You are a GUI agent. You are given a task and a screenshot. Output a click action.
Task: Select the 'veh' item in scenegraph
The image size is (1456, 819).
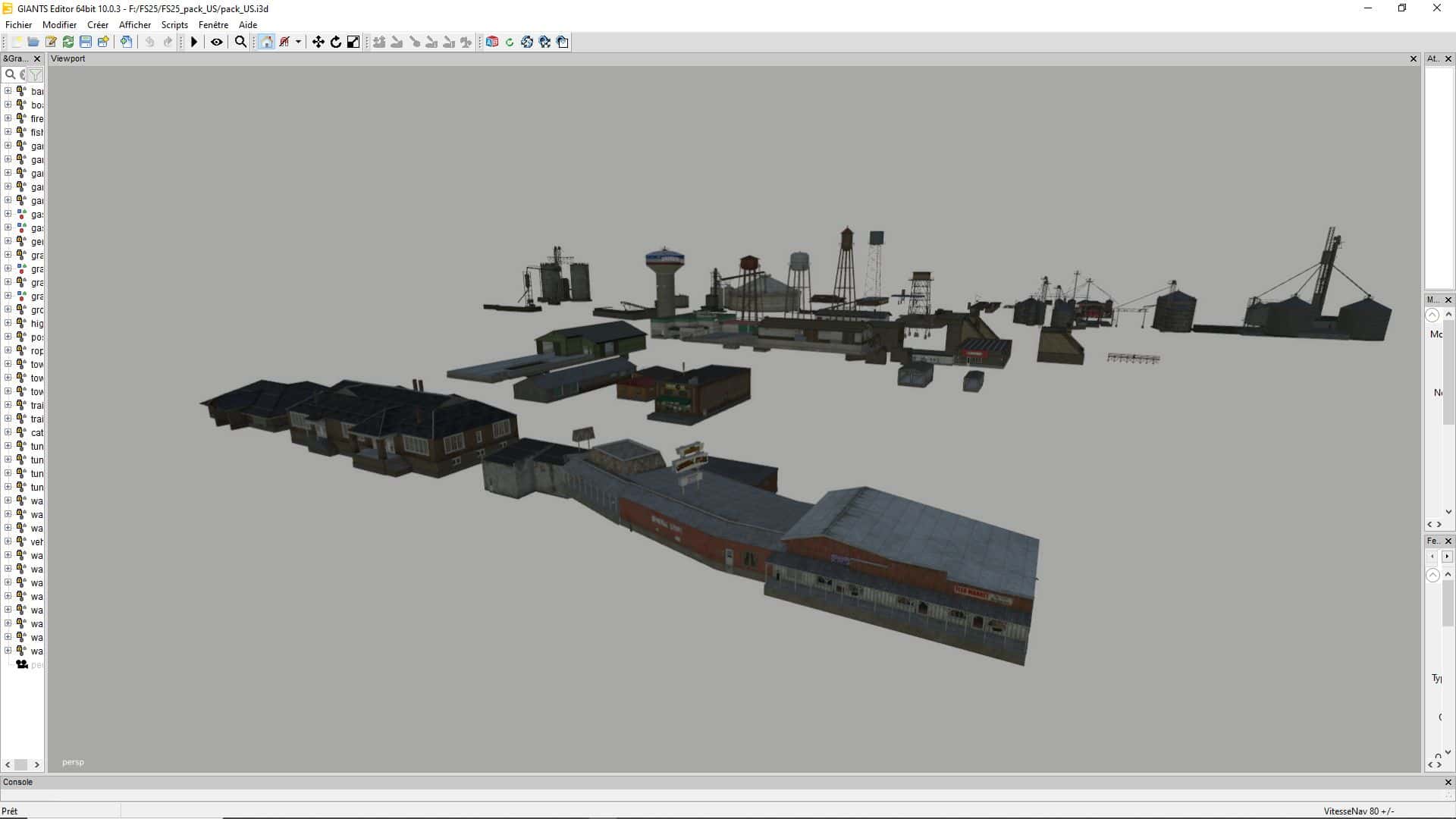[x=36, y=541]
